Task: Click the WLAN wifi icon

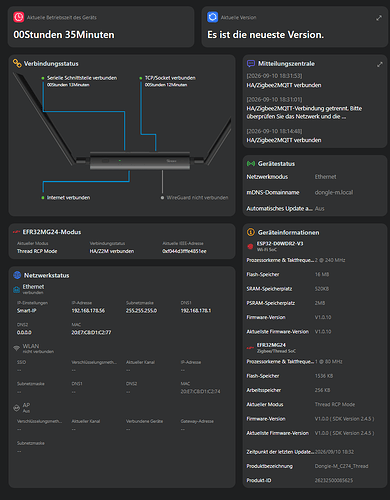Action: (x=16, y=348)
